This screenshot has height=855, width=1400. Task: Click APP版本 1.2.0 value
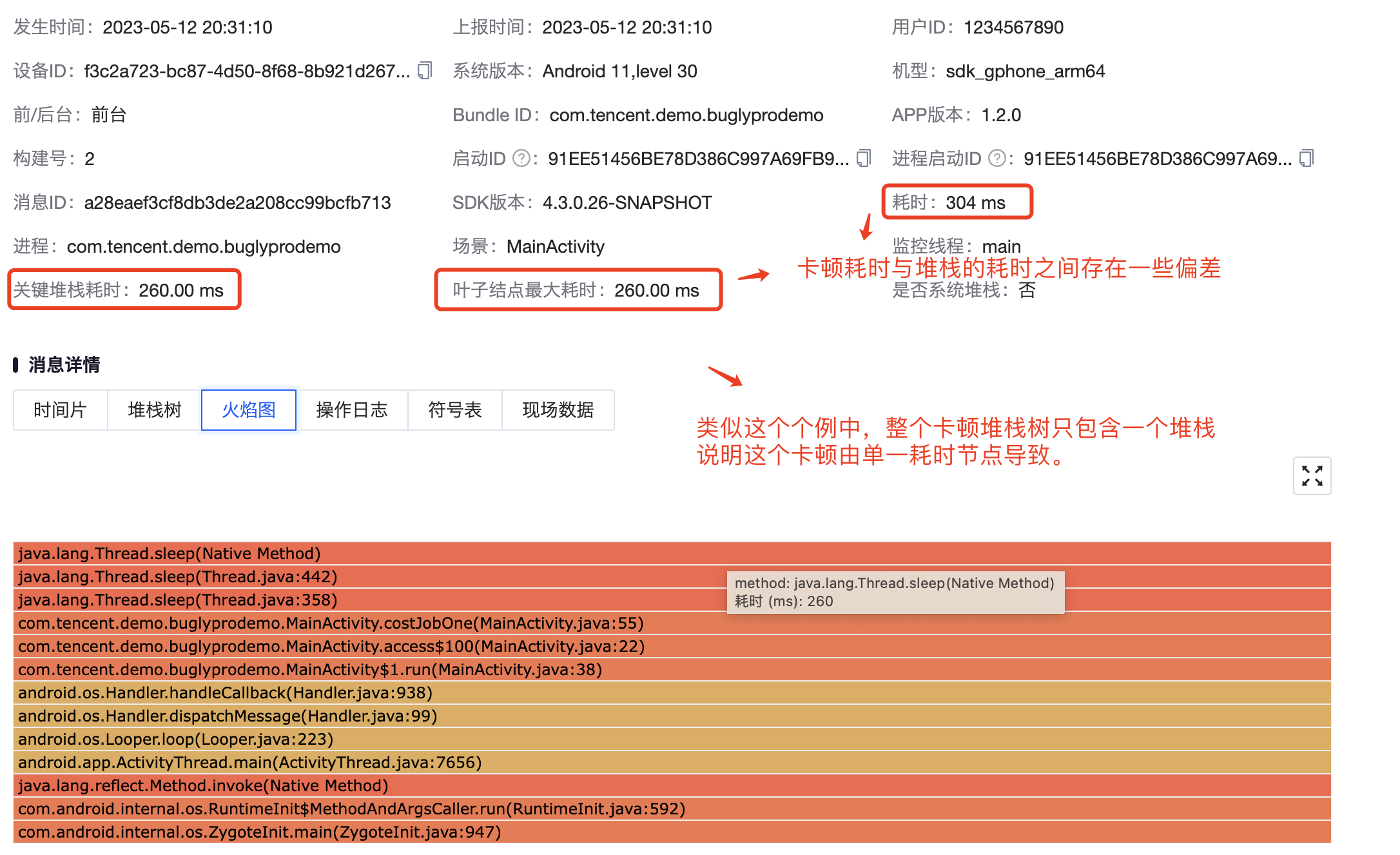1001,115
